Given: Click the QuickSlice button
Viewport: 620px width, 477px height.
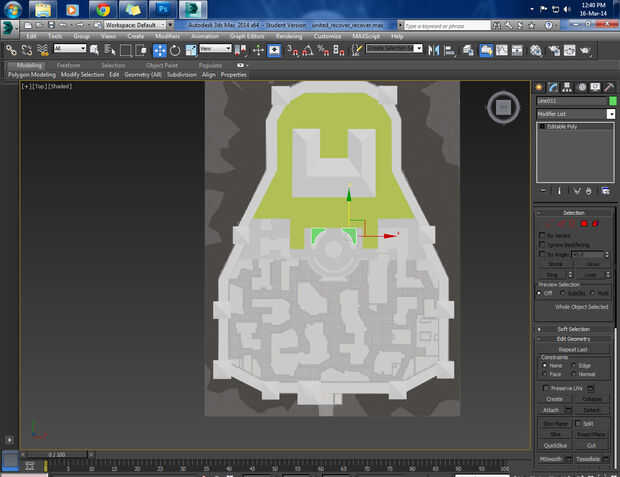Looking at the screenshot, I should [x=557, y=445].
